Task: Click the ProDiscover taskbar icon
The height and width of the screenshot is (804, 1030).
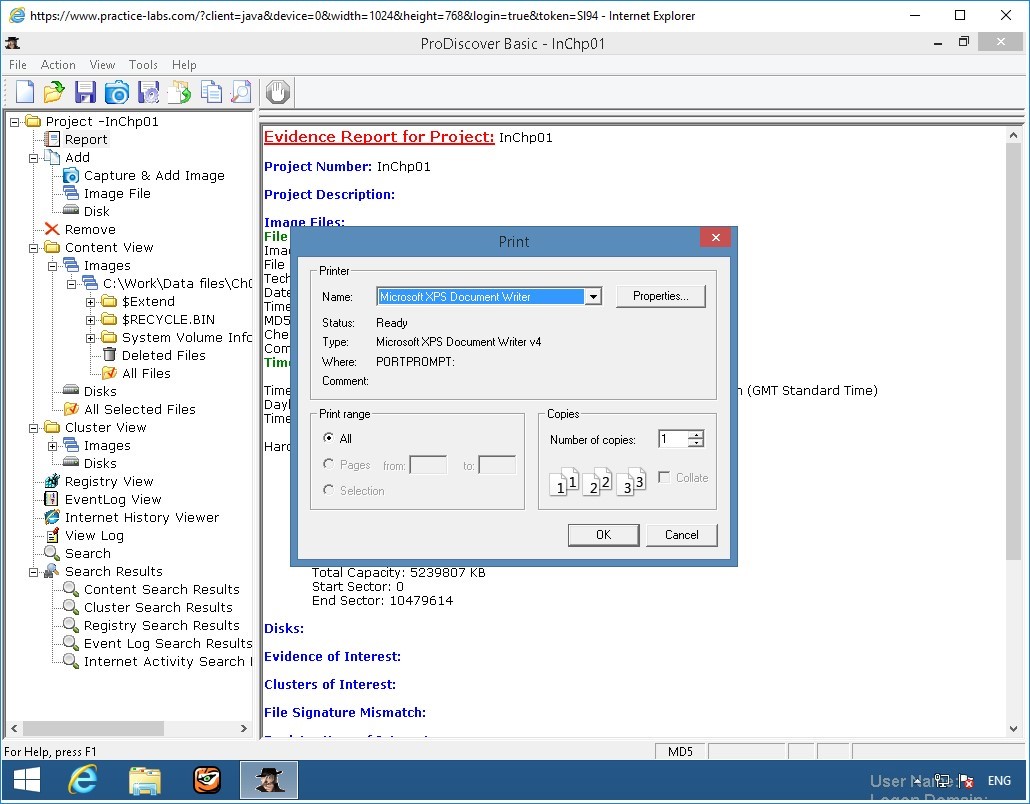Action: [x=269, y=780]
